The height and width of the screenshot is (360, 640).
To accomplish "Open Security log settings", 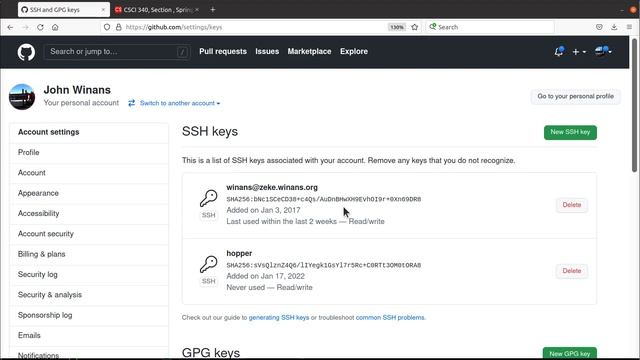I will coord(89,275).
